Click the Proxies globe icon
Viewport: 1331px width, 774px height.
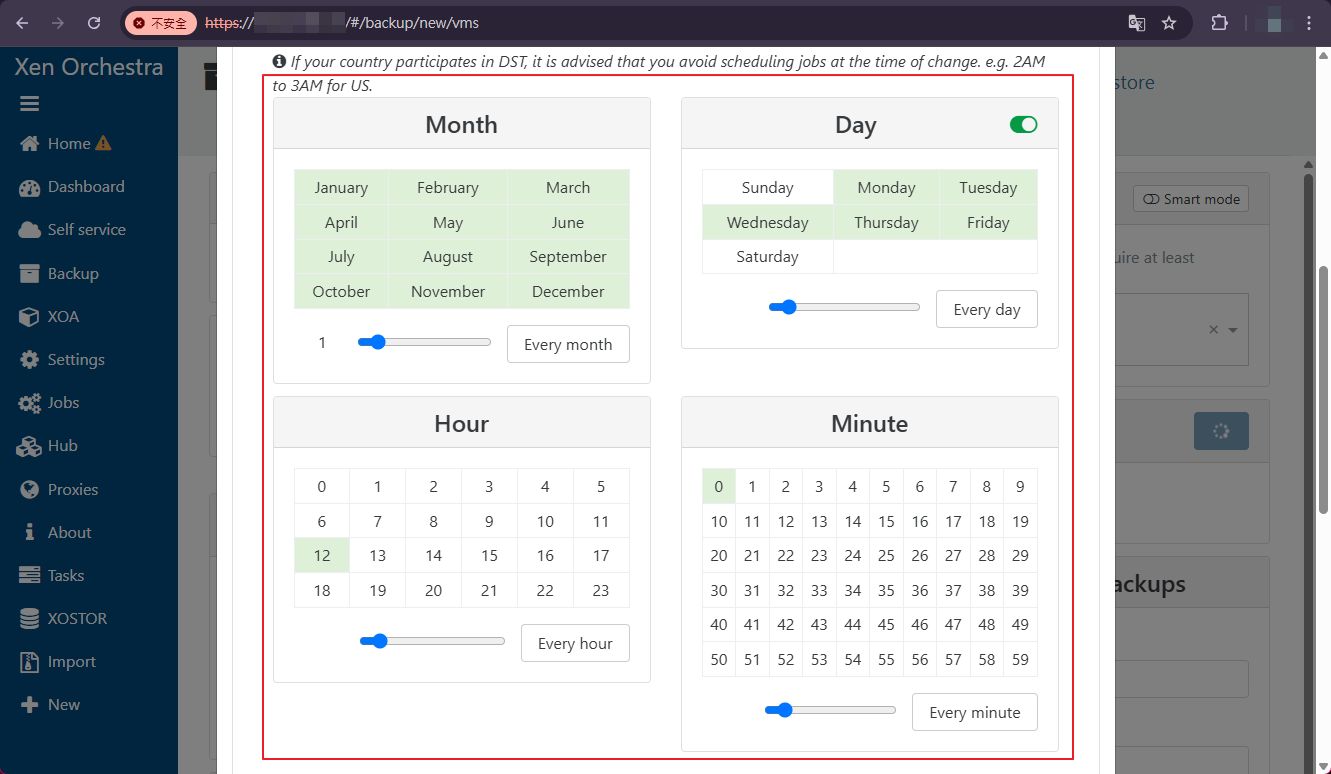[30, 490]
